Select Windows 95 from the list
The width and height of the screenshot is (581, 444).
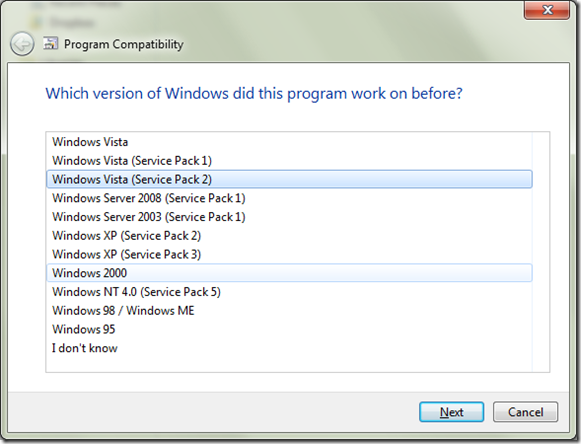[x=289, y=329]
